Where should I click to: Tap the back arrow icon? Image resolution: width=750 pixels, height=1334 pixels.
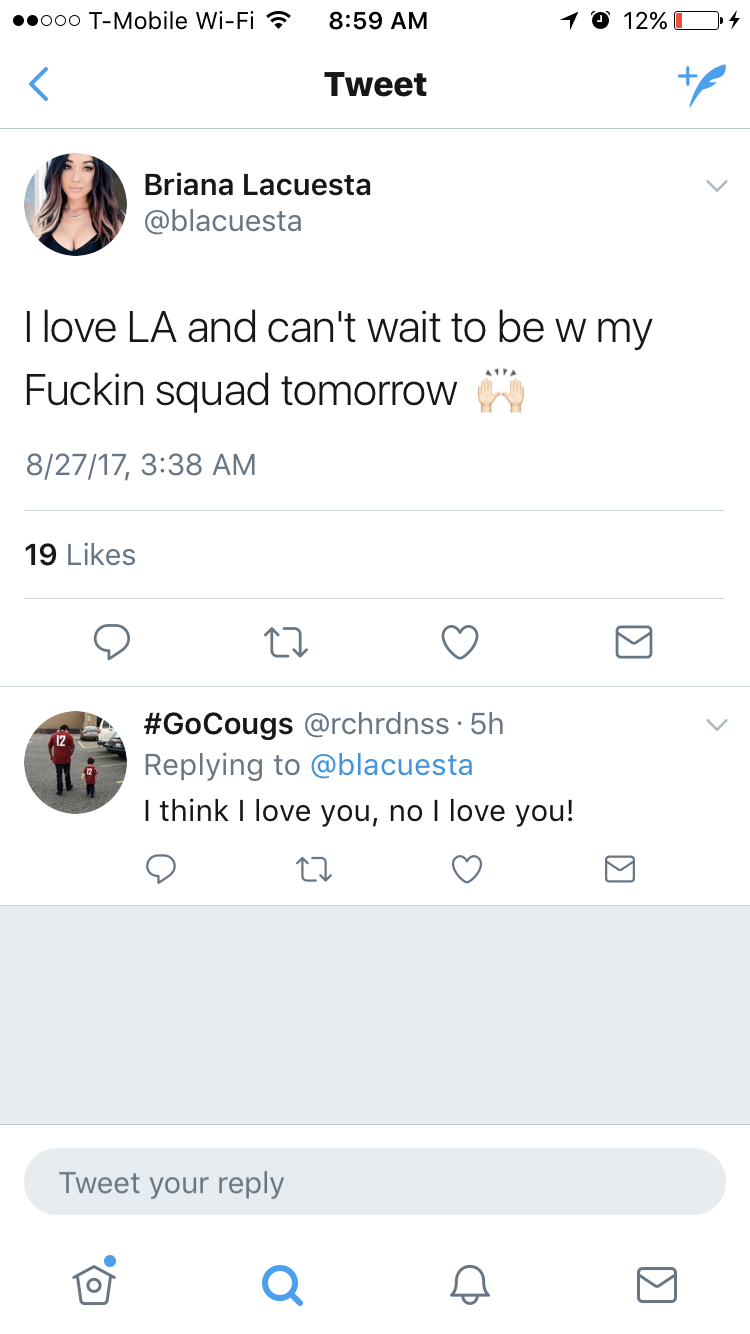click(38, 84)
